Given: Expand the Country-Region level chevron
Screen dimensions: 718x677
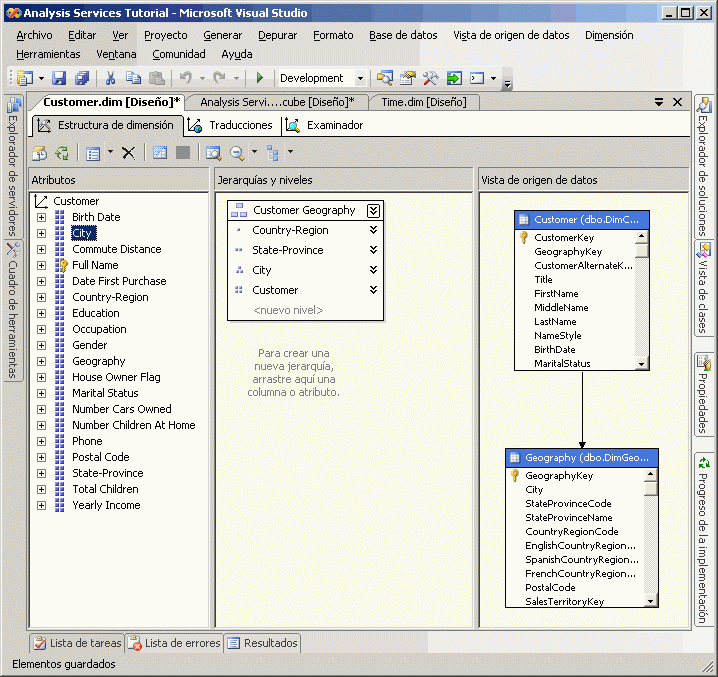Looking at the screenshot, I should click(x=374, y=230).
